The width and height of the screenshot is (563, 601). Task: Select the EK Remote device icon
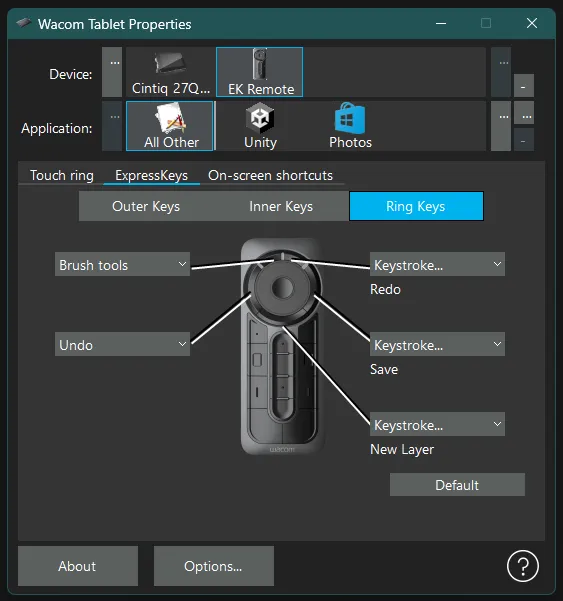259,72
